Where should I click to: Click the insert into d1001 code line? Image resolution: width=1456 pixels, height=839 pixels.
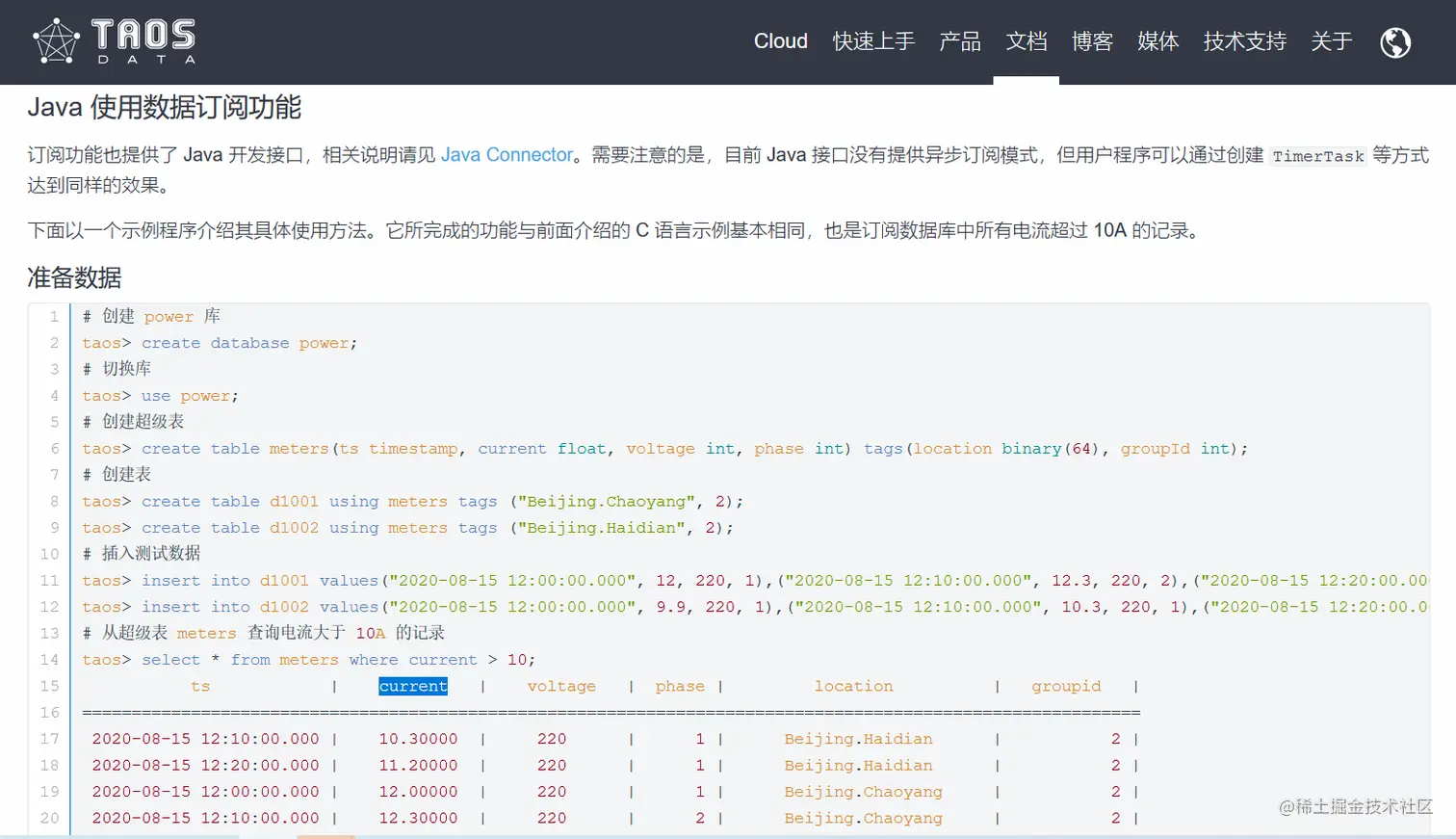[x=755, y=581]
